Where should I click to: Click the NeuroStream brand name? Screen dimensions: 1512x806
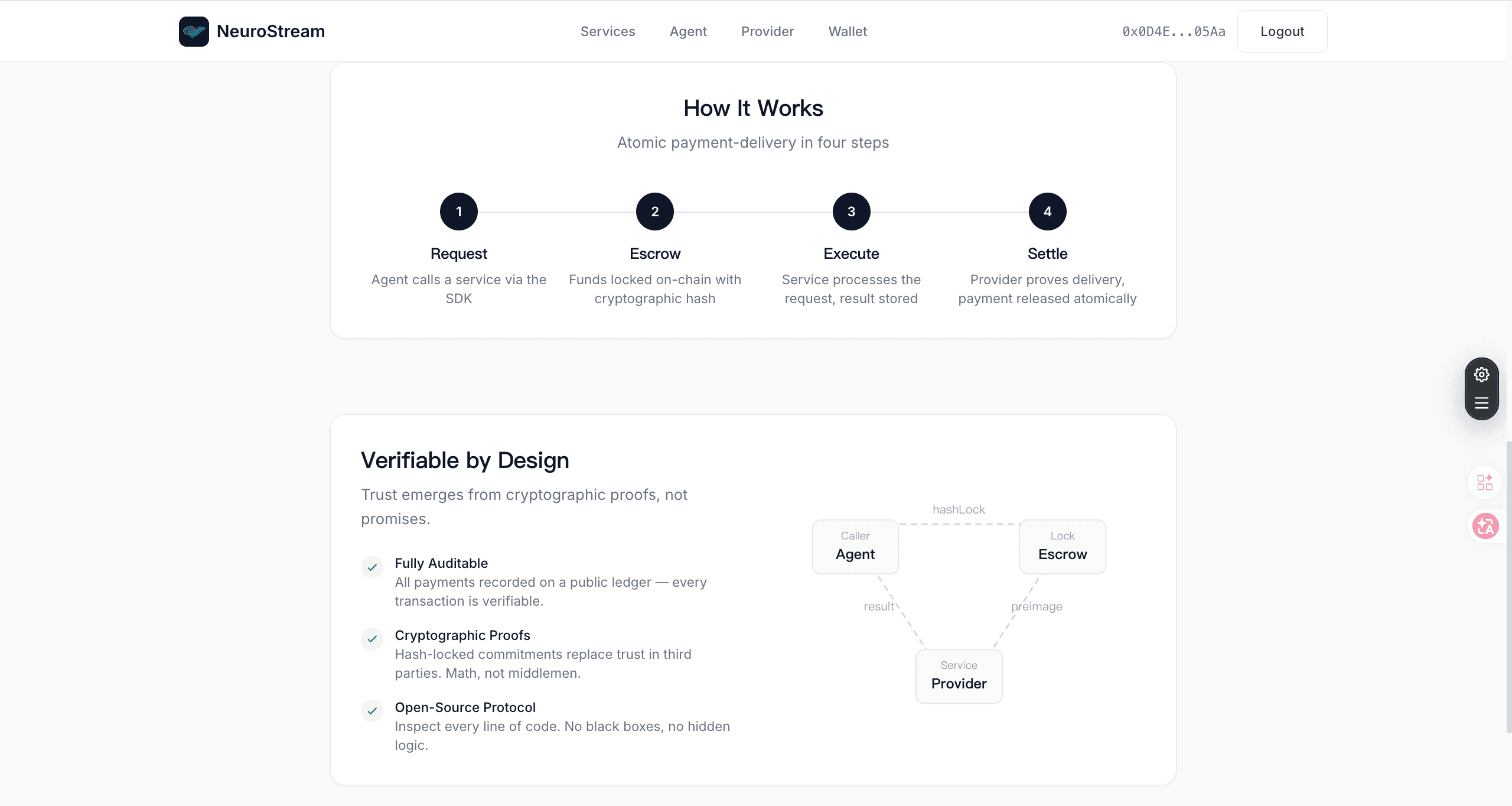(x=271, y=31)
